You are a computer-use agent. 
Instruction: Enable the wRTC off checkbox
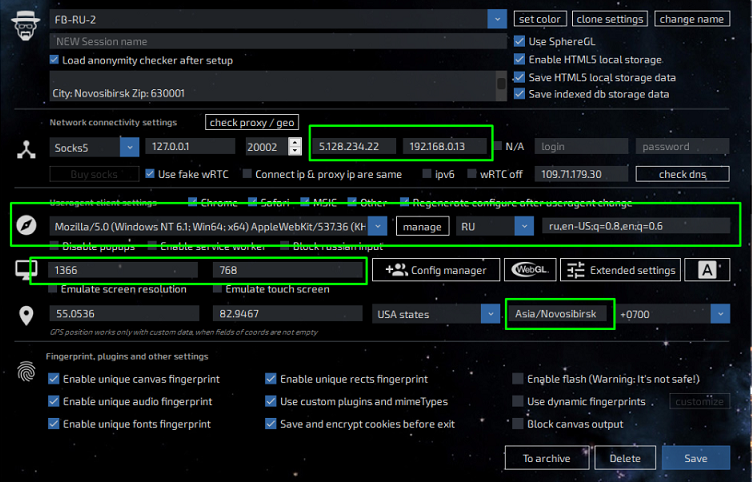[x=472, y=174]
